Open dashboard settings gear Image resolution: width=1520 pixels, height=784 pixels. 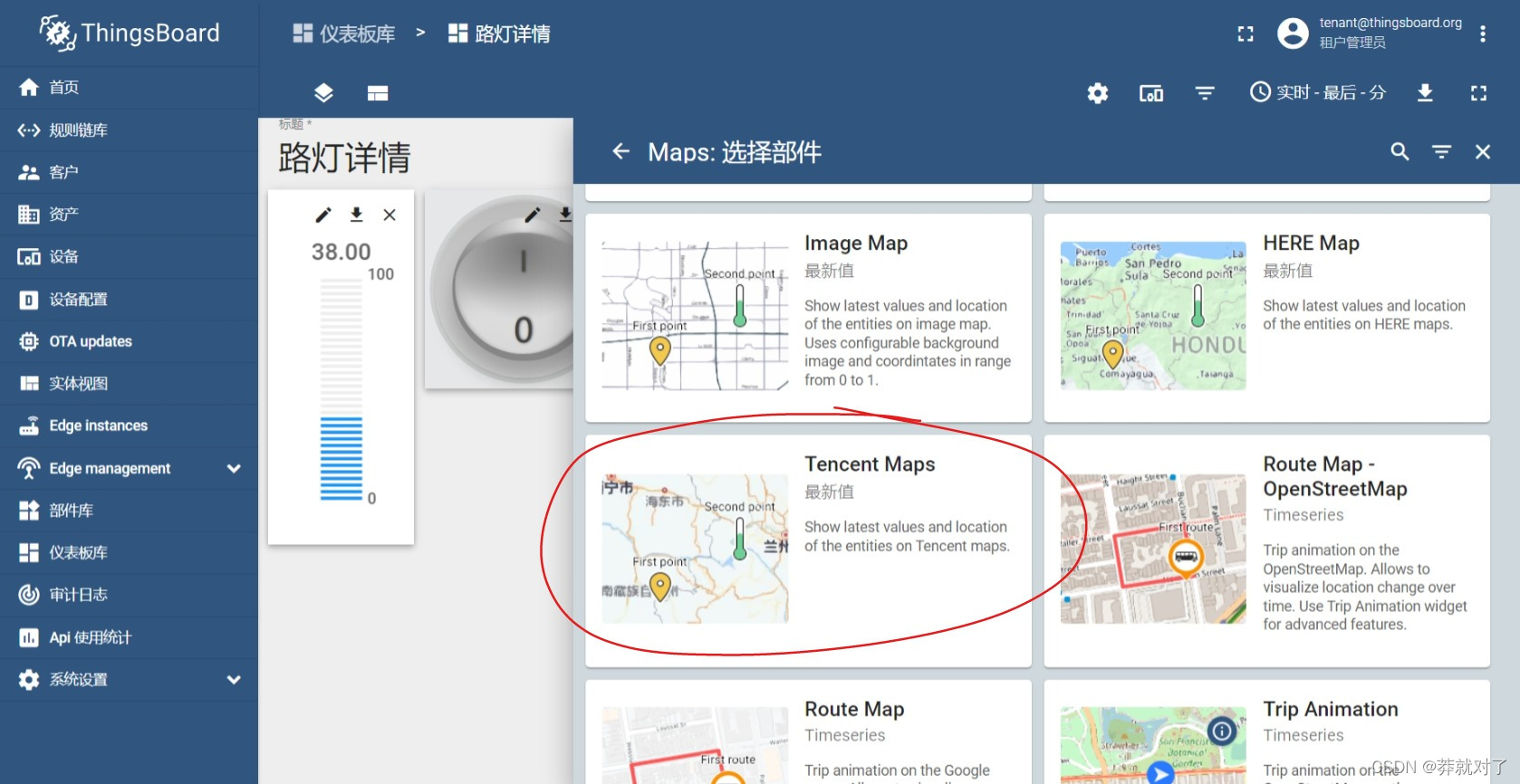[1098, 93]
